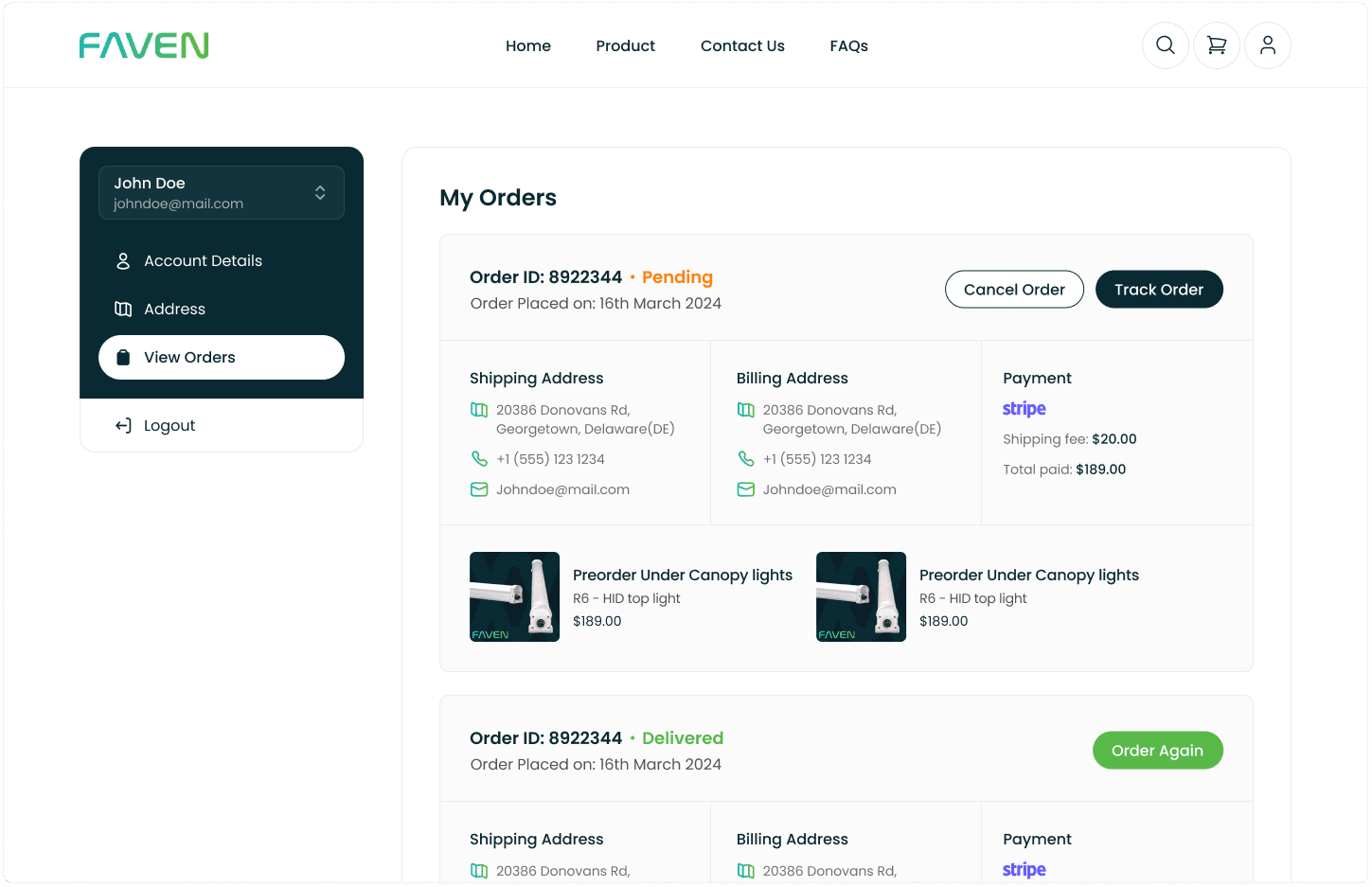Click first product title Preorder Under Canopy lights
Viewport: 1372px width, 887px height.
pos(683,576)
